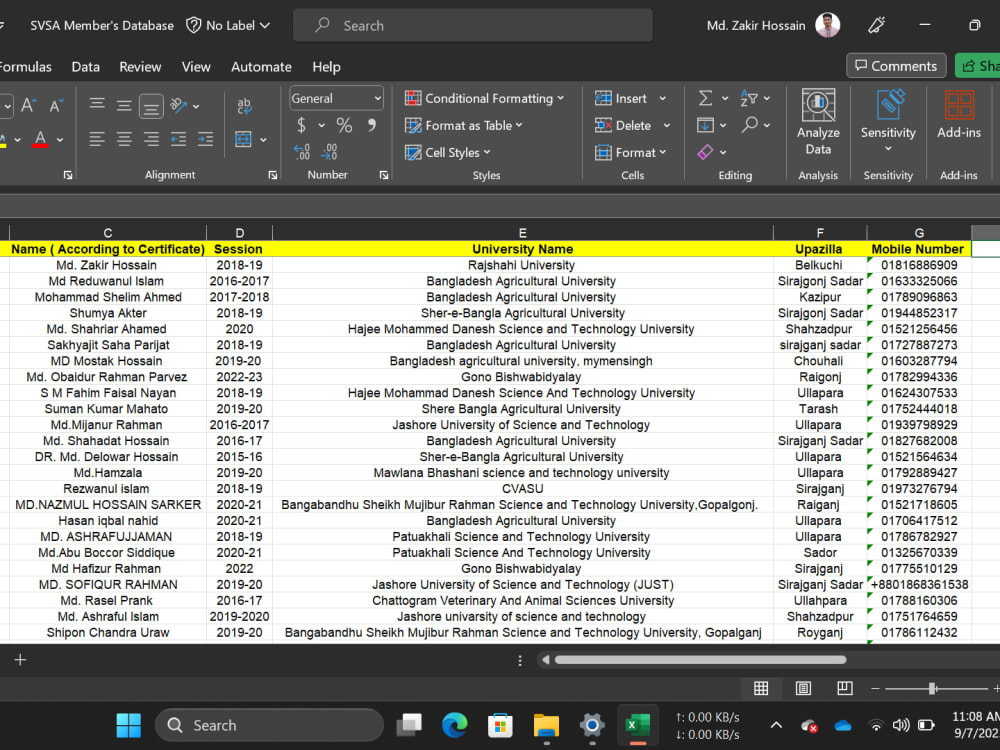Apply Percent Style format
Image resolution: width=1000 pixels, height=750 pixels.
click(x=344, y=125)
